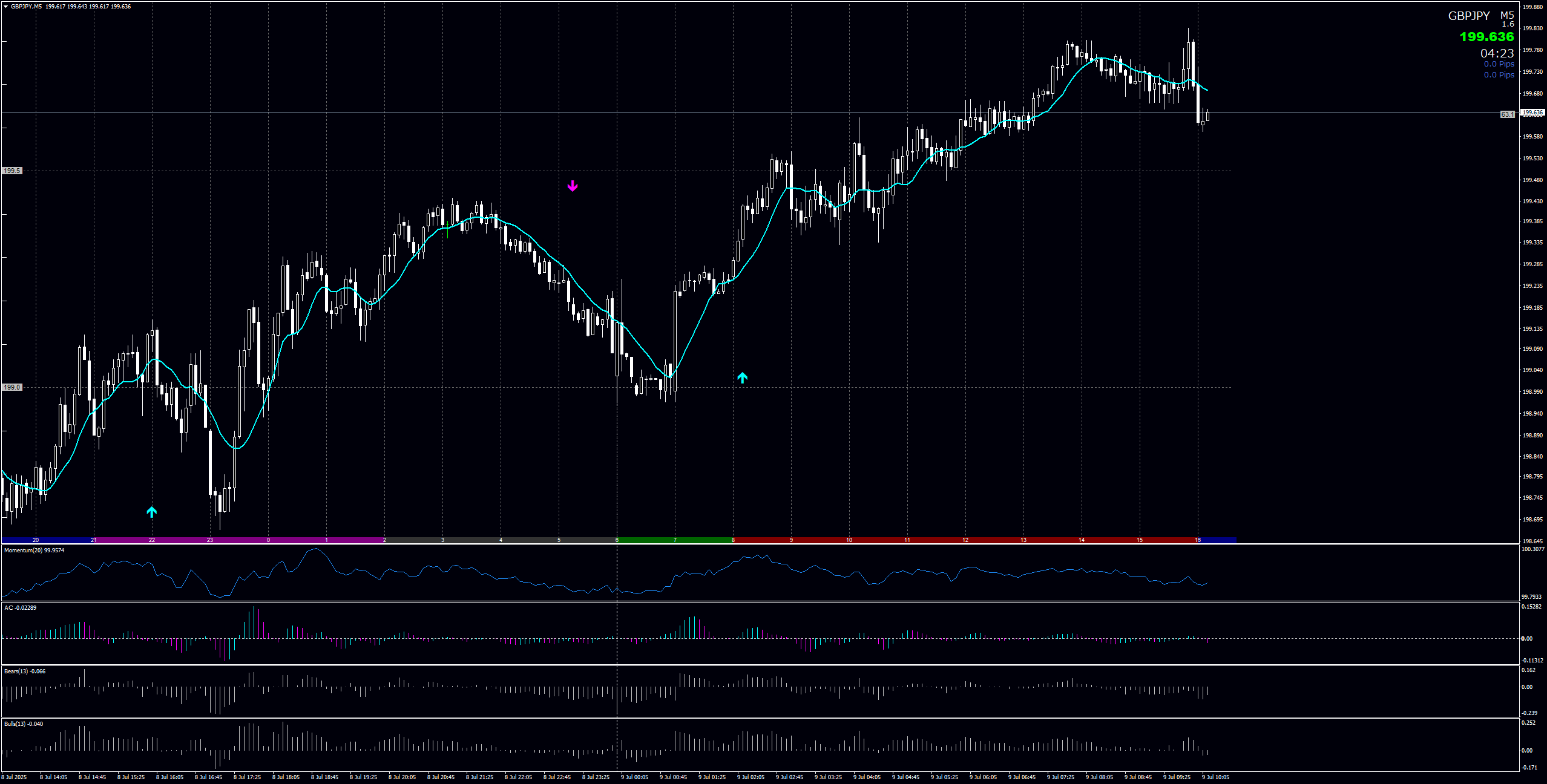Click hour 0 on the session bar

coord(268,540)
